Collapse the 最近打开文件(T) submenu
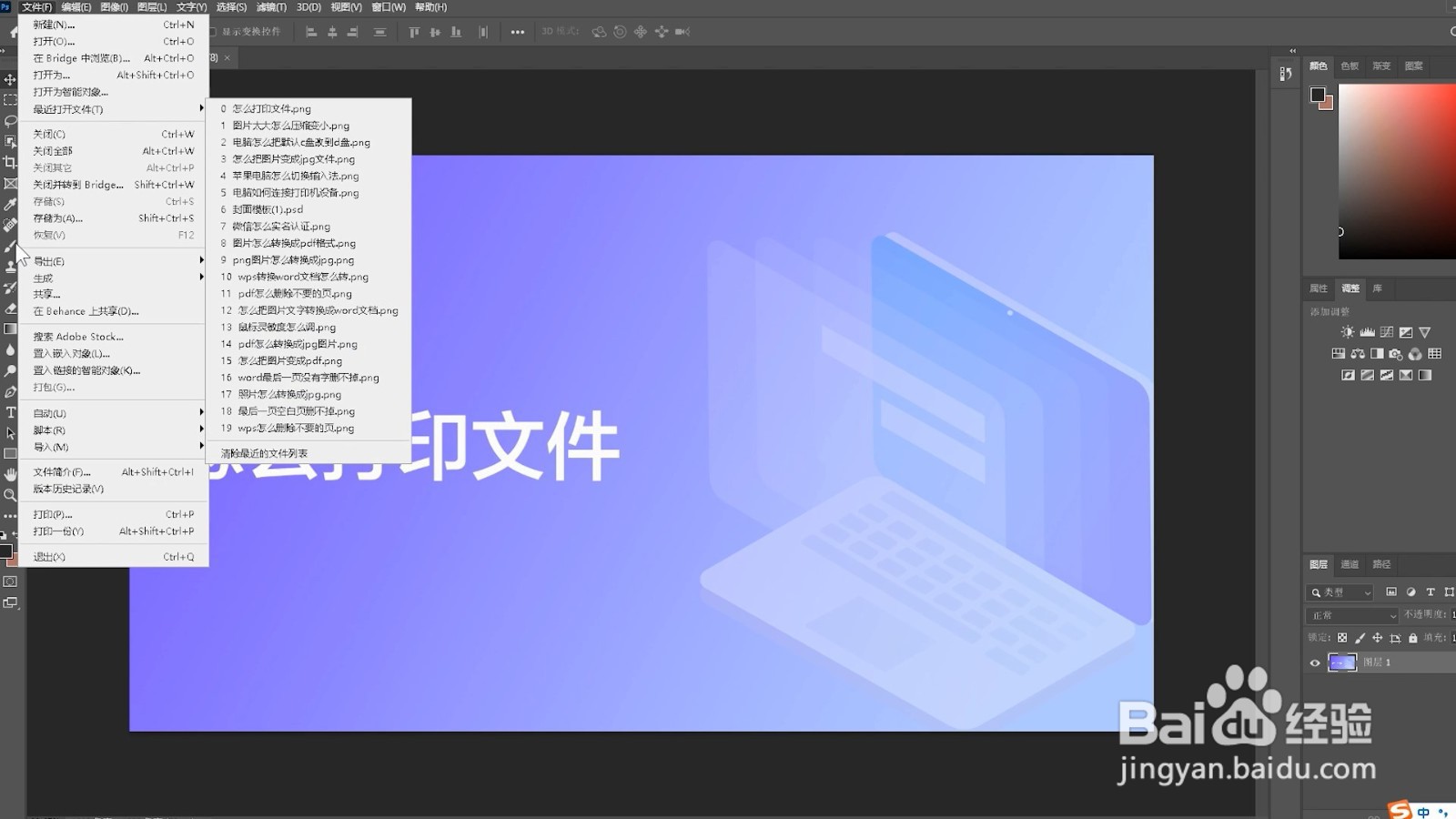This screenshot has height=819, width=1456. pyautogui.click(x=113, y=109)
